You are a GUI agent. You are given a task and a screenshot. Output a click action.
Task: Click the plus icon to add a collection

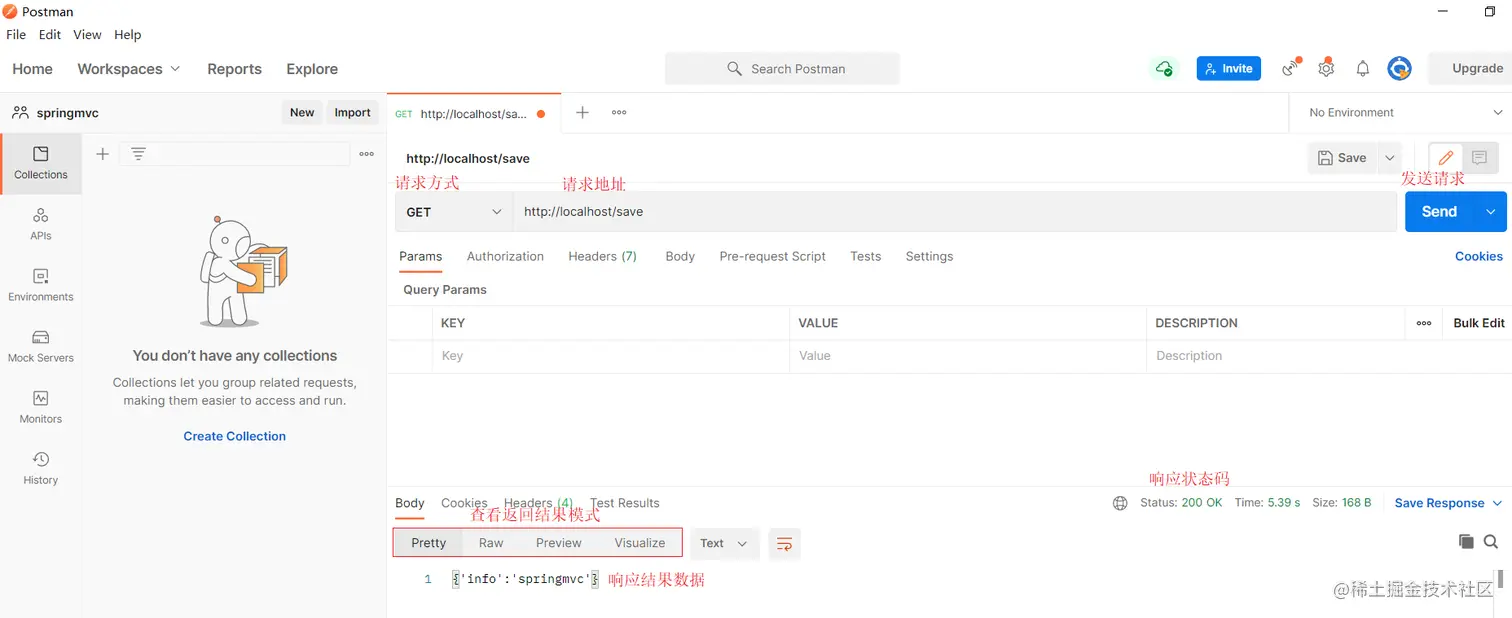coord(102,153)
